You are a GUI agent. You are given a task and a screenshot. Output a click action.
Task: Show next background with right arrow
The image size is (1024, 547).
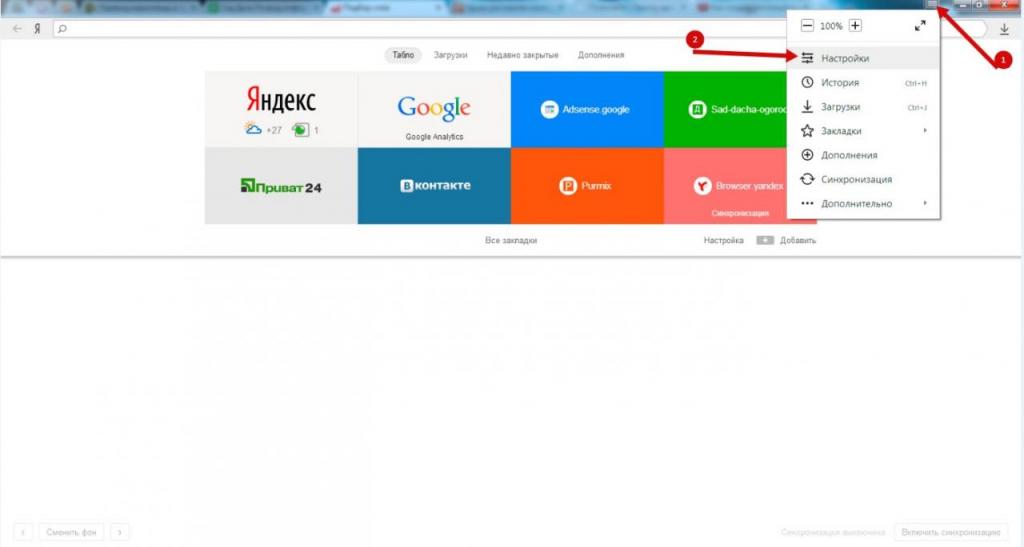tap(120, 532)
